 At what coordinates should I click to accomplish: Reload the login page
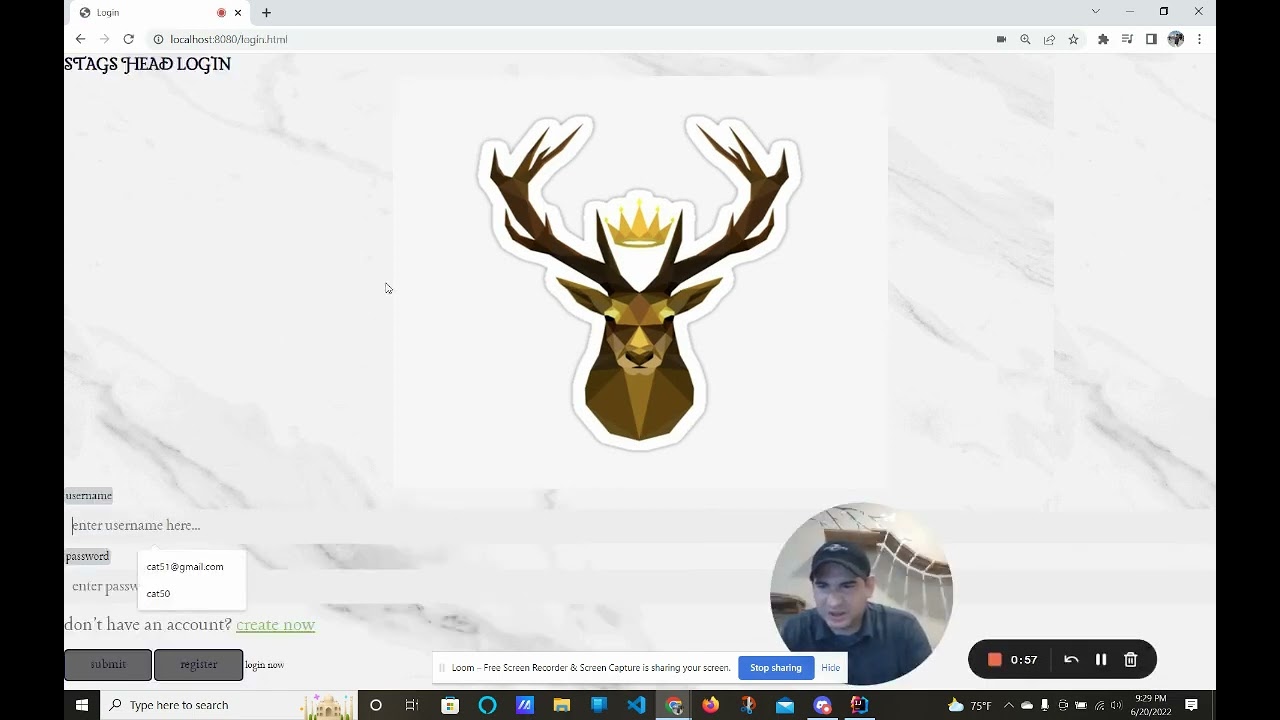point(128,39)
